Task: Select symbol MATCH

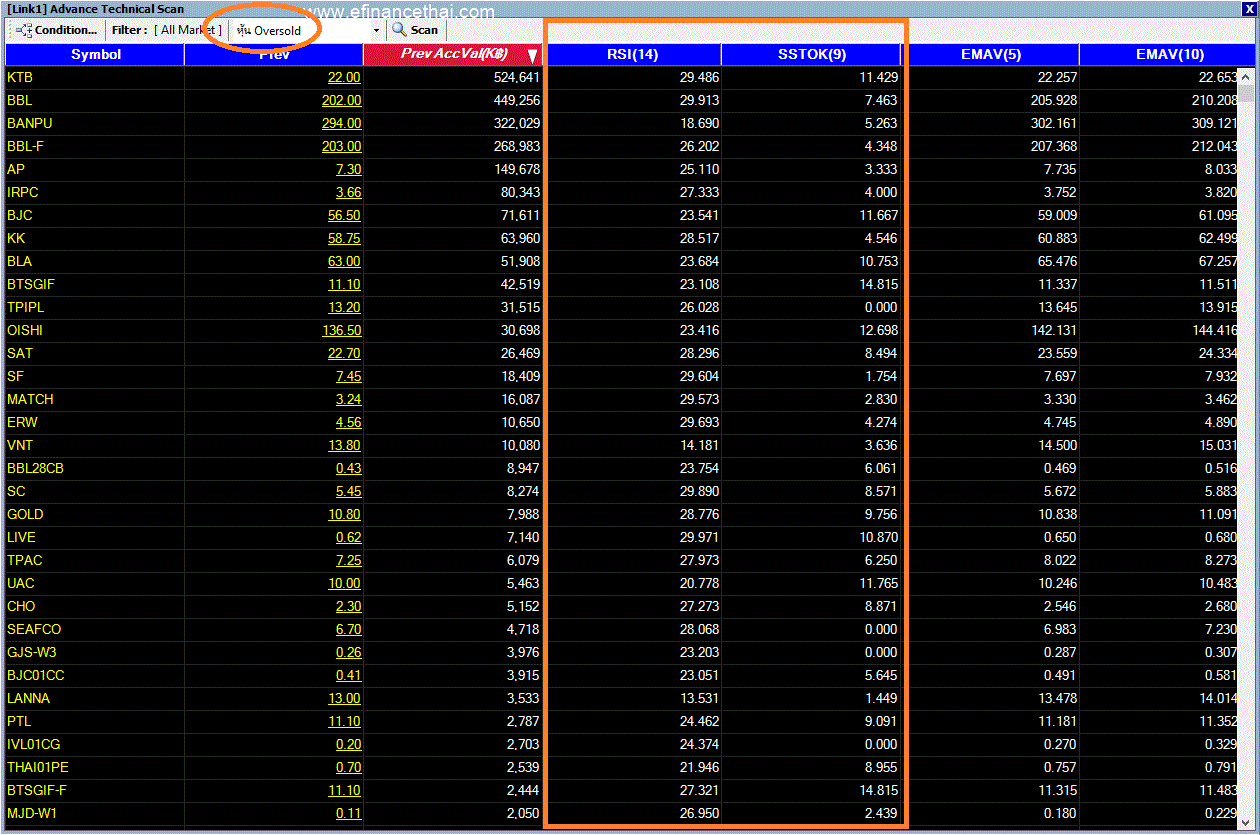Action: pyautogui.click(x=30, y=399)
